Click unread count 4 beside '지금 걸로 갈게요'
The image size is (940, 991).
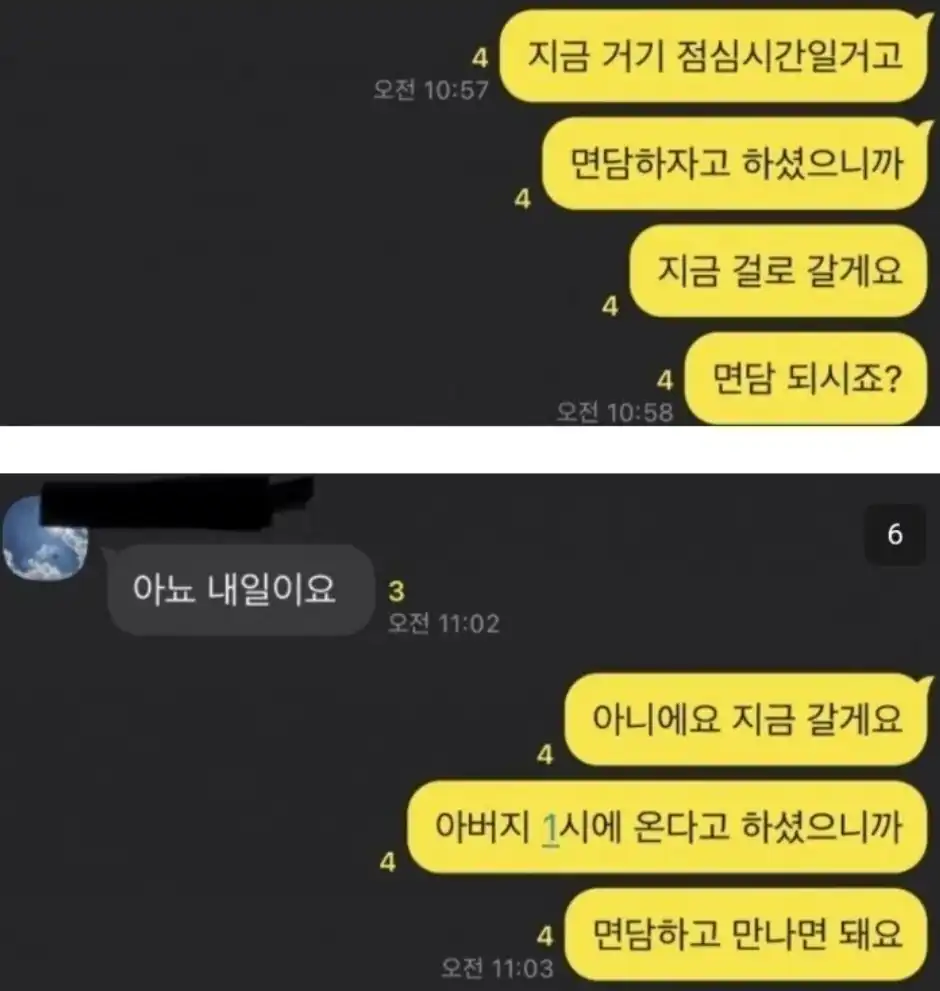coord(610,307)
